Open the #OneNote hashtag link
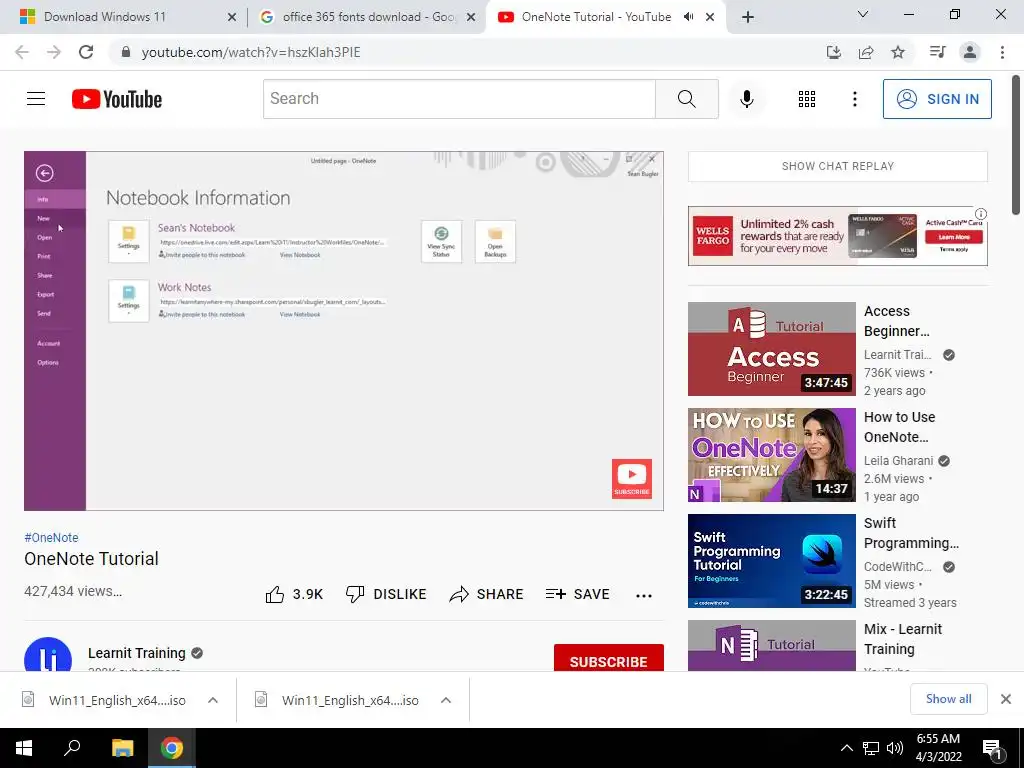Viewport: 1024px width, 768px height. [x=51, y=537]
